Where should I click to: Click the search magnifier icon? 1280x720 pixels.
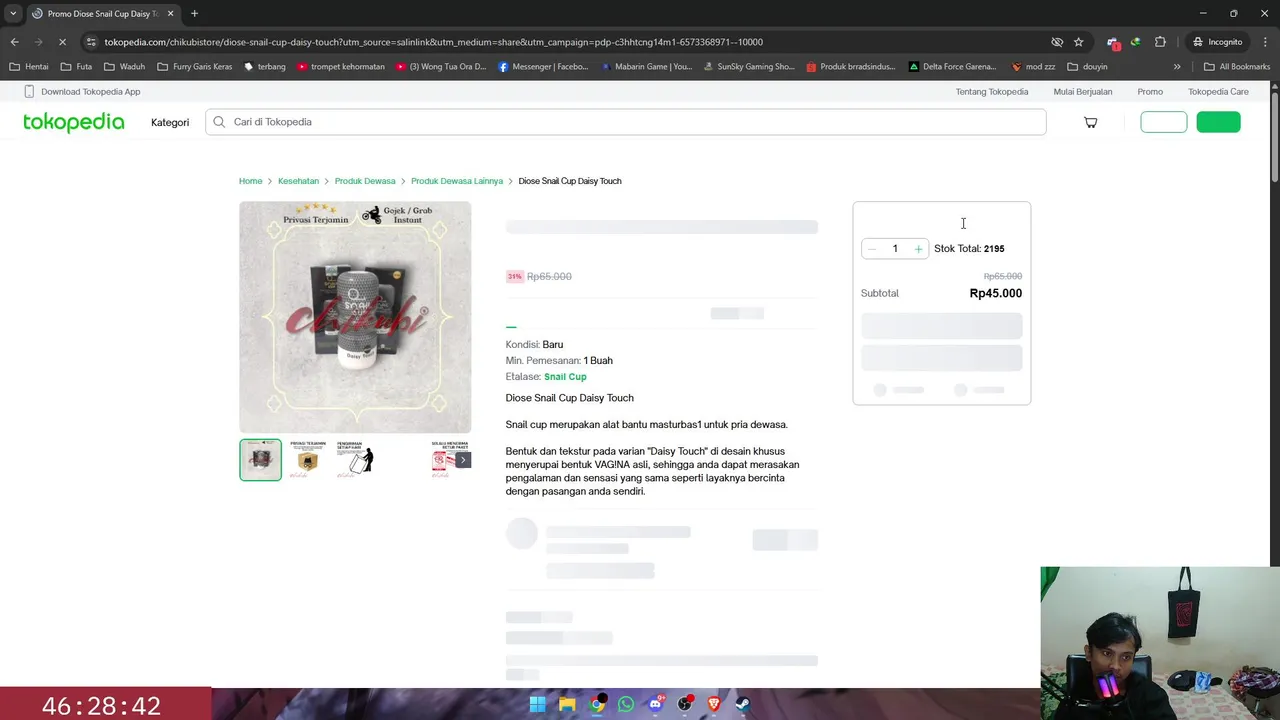219,122
